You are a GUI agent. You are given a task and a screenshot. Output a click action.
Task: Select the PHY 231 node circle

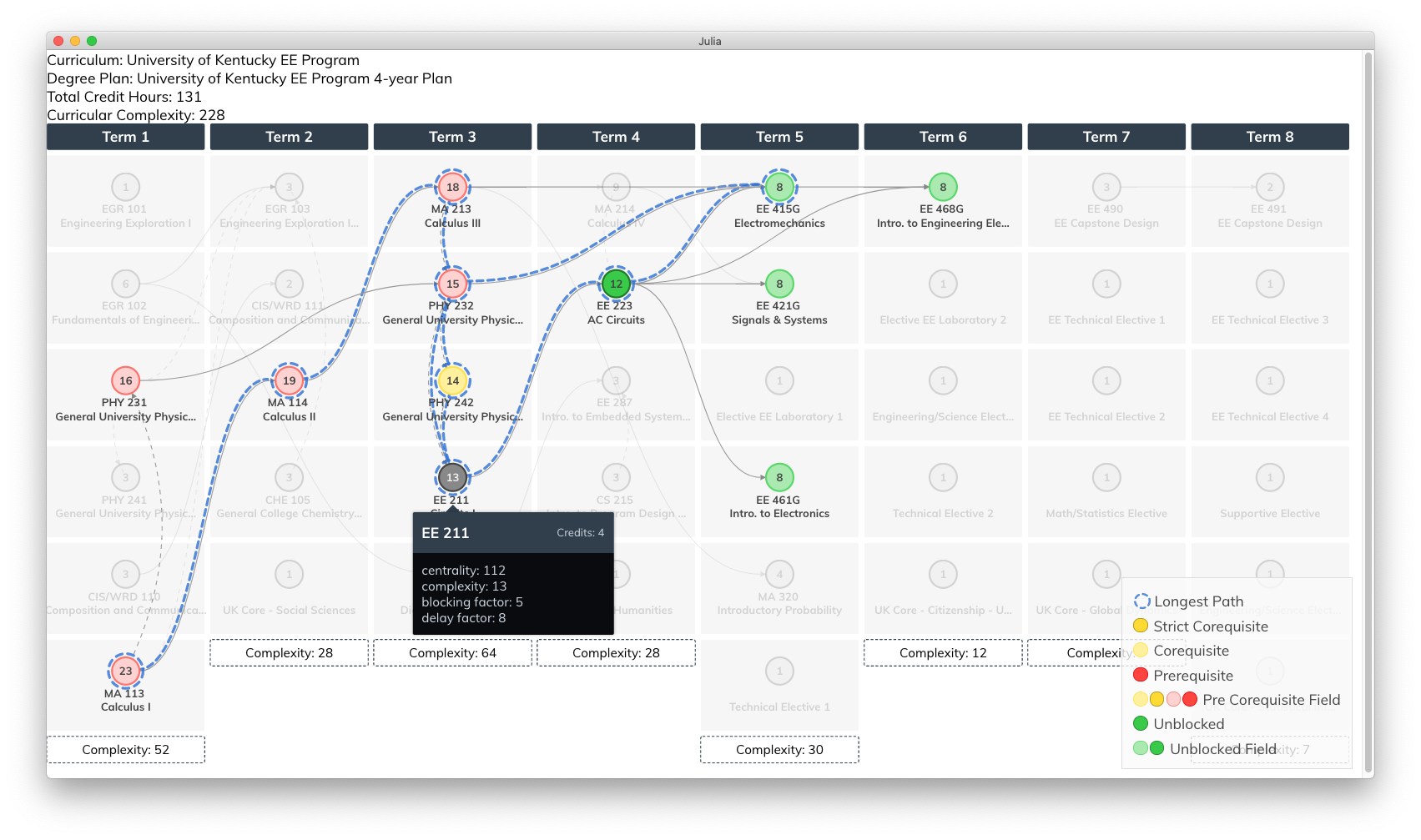(x=125, y=380)
